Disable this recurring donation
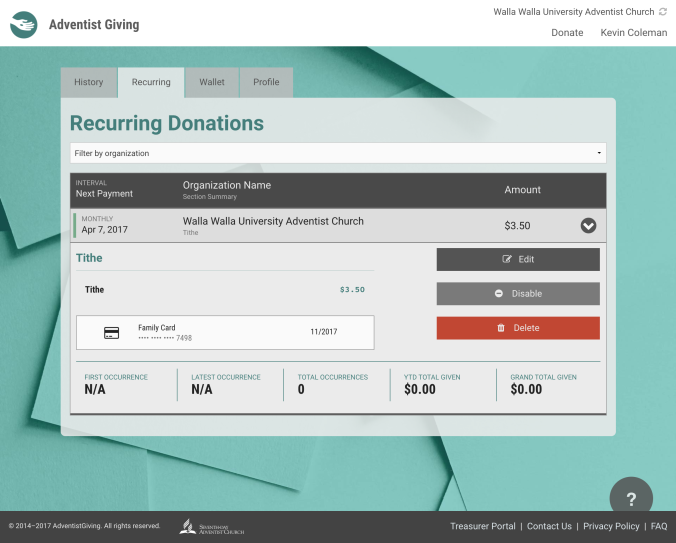 pyautogui.click(x=518, y=293)
